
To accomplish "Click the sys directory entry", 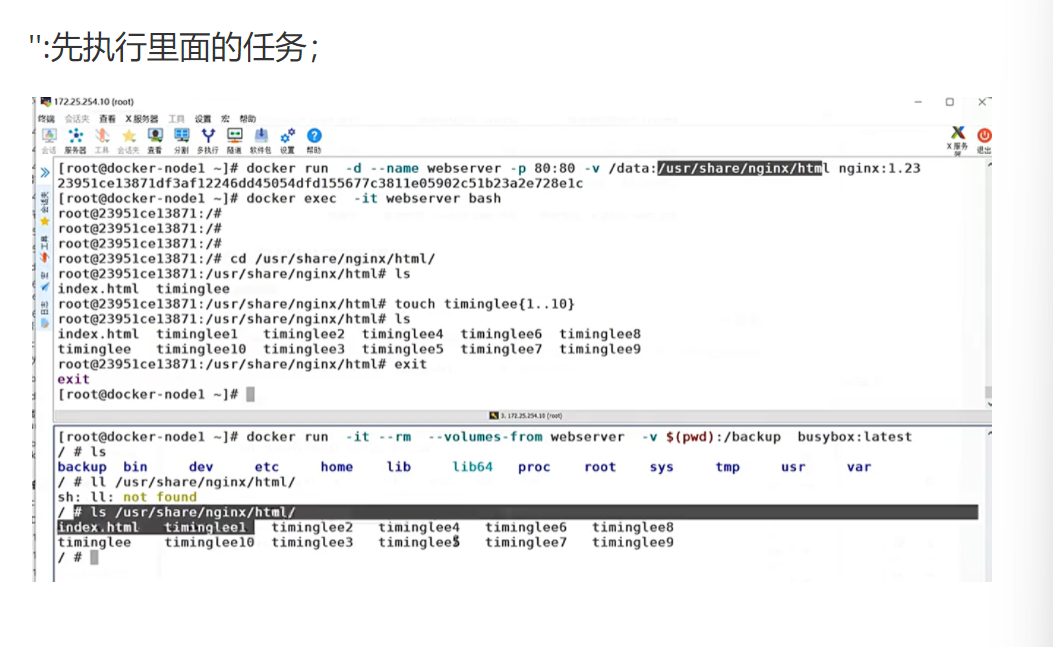I will [661, 467].
